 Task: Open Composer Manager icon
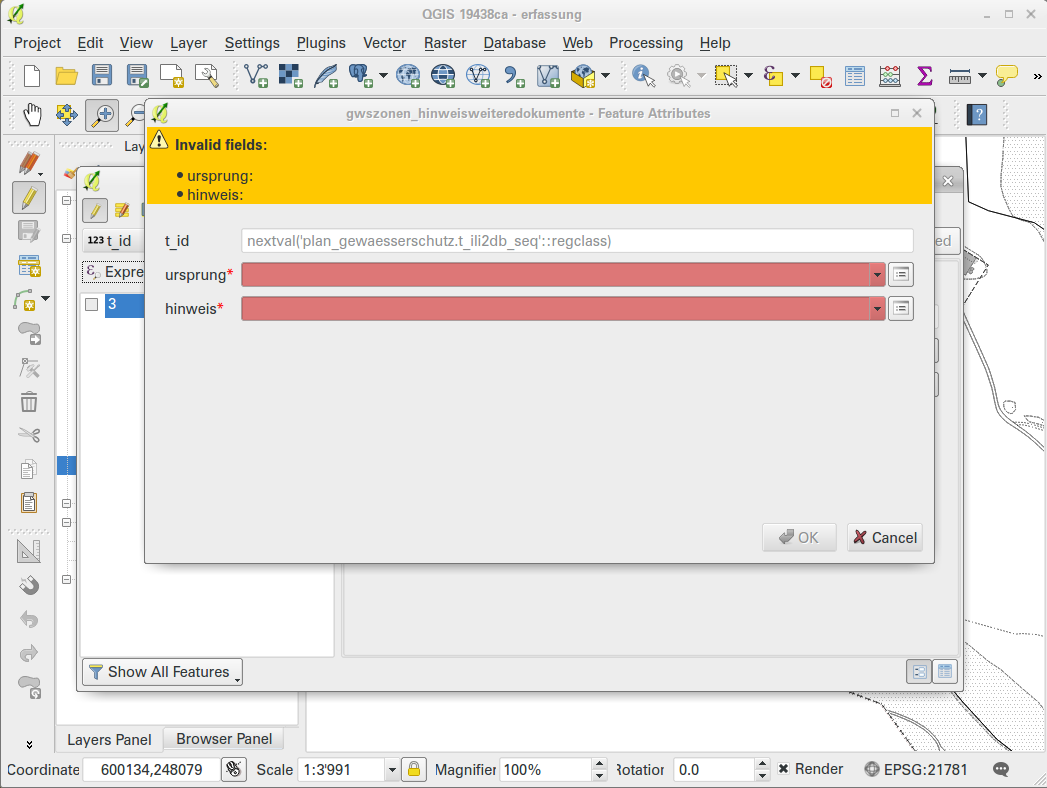pyautogui.click(x=206, y=75)
